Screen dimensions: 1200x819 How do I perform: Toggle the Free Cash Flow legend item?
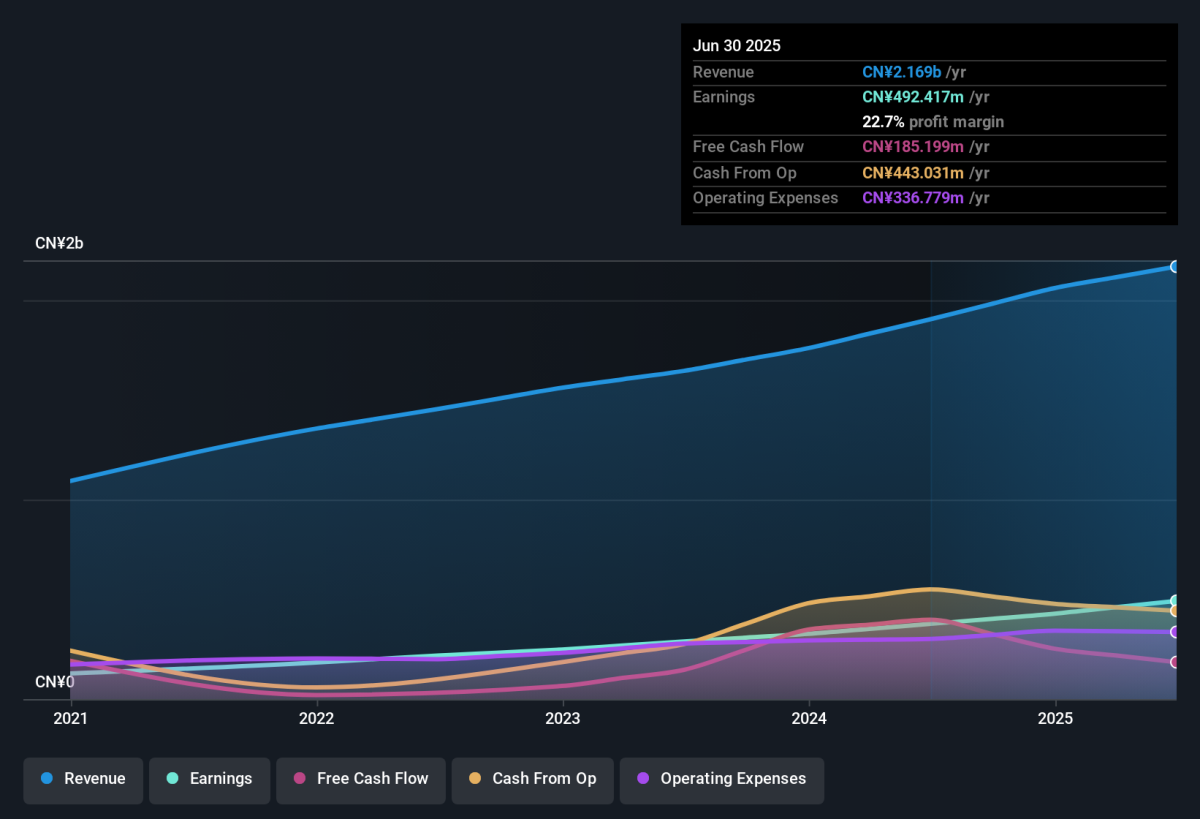360,779
